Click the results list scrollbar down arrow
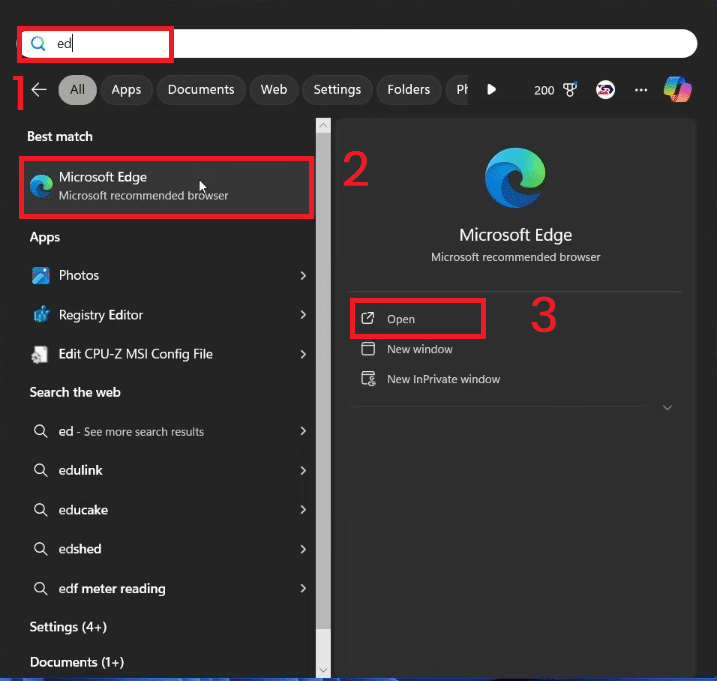Image resolution: width=717 pixels, height=681 pixels. pos(323,669)
